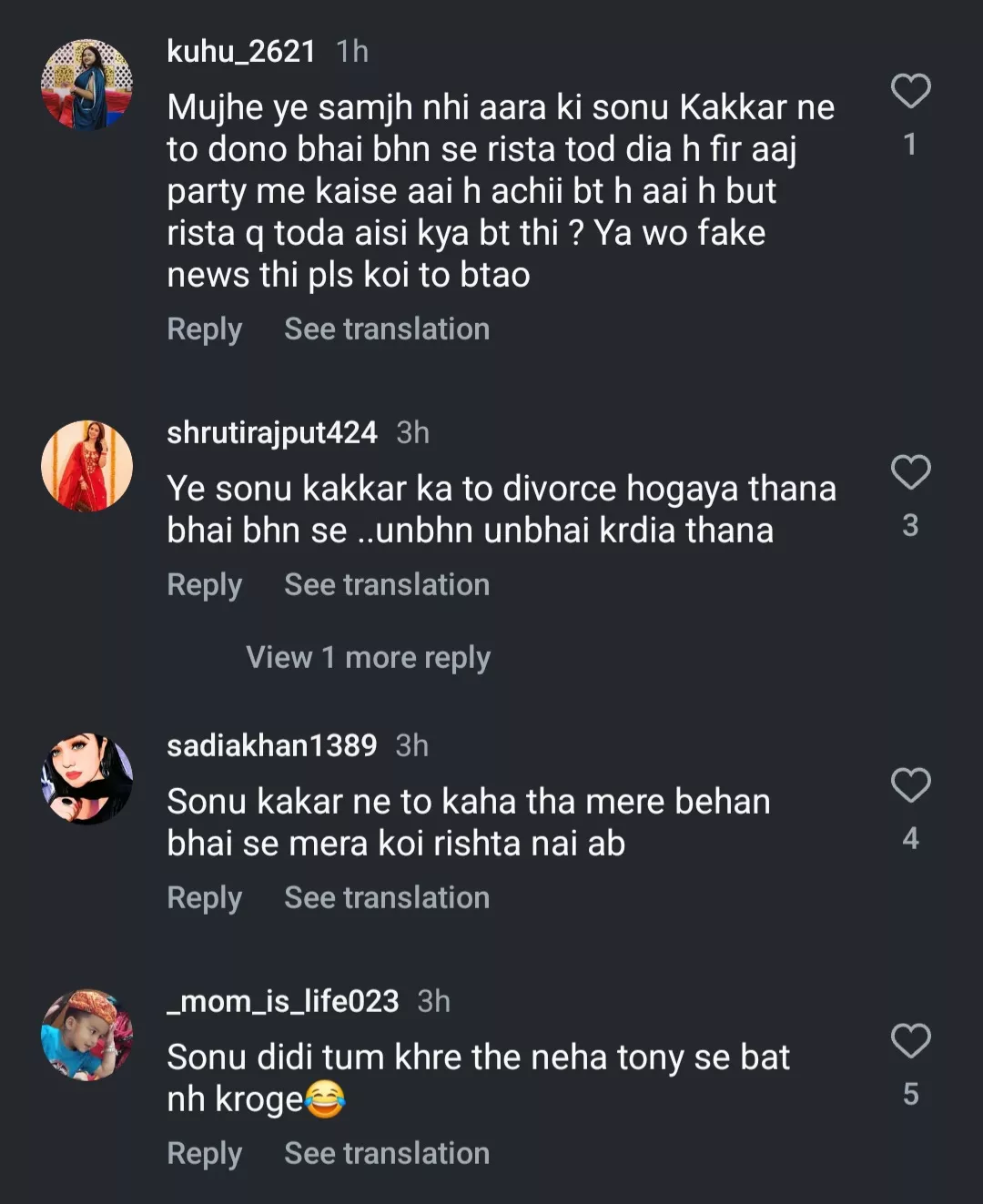This screenshot has height=1204, width=983.
Task: Reply to kuhu_2621's comment
Action: click(205, 329)
